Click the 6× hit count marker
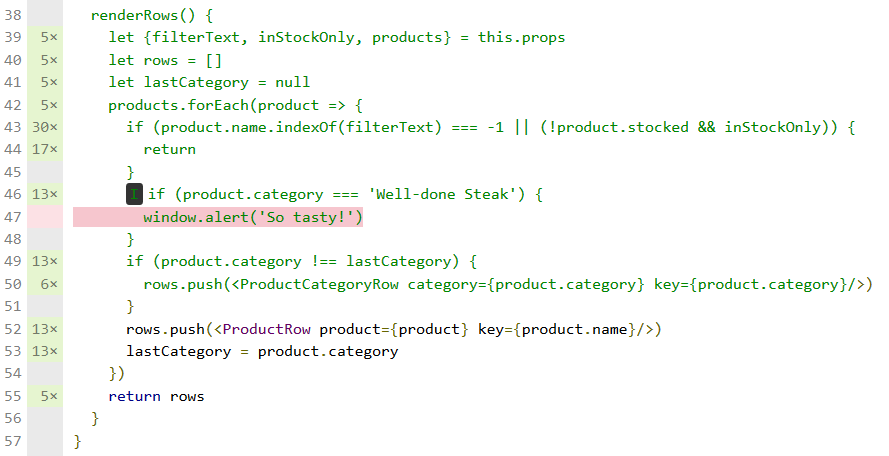889x456 pixels. pos(50,284)
